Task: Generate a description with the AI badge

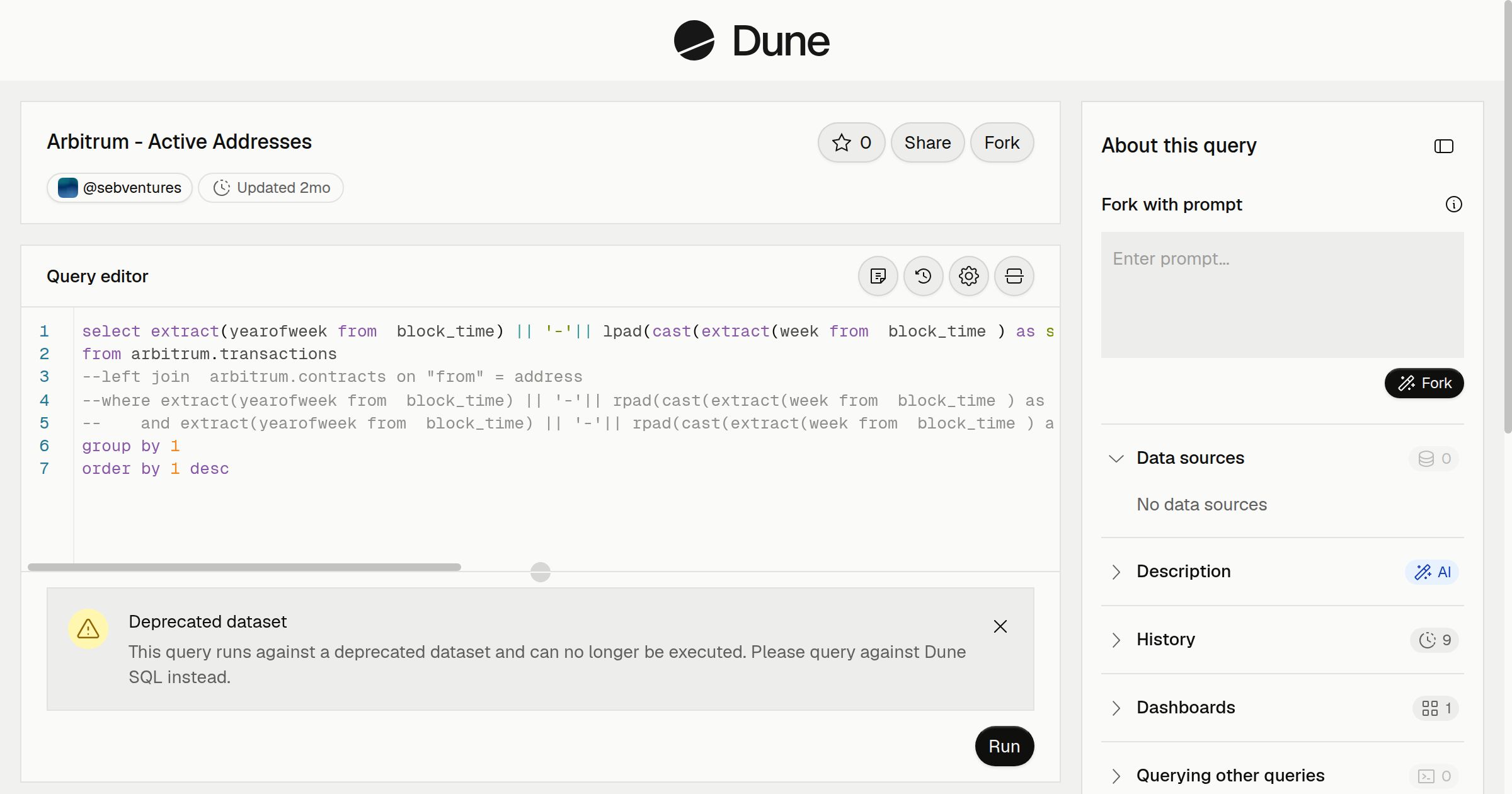Action: click(1432, 572)
